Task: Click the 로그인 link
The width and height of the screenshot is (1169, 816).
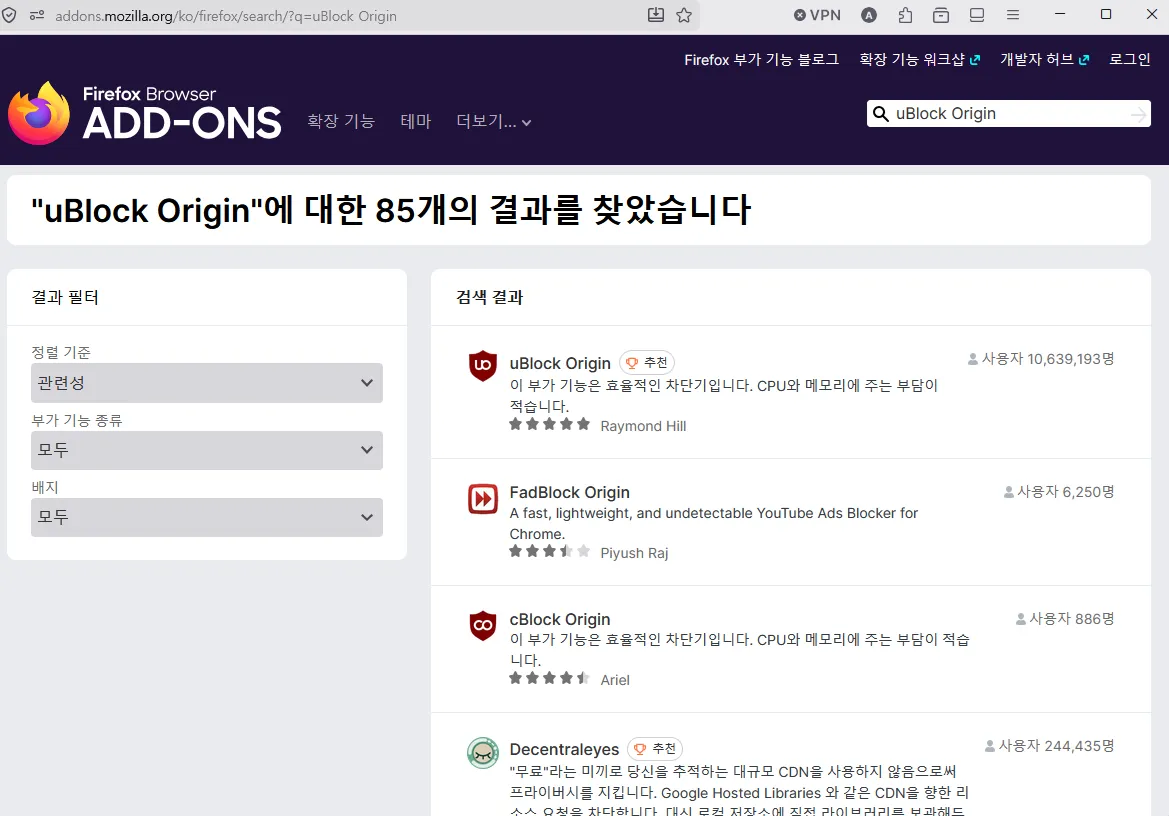Action: point(1129,60)
